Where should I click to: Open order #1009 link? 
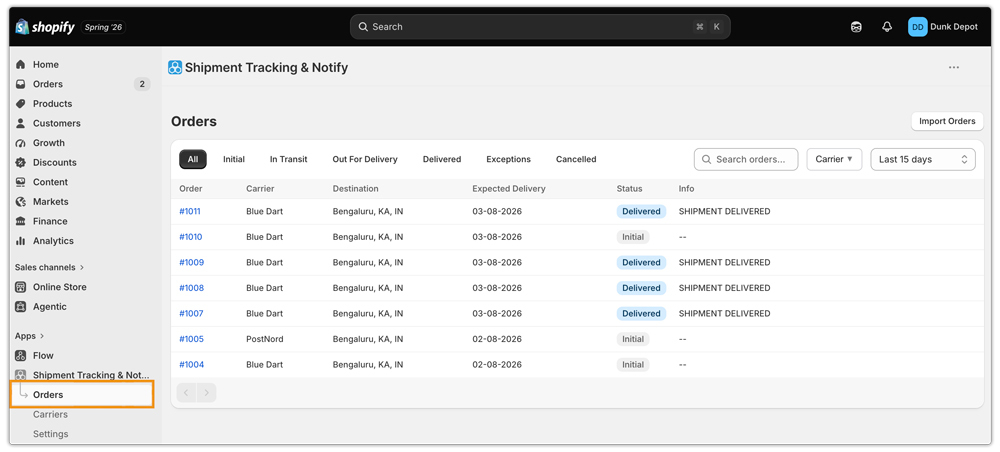click(x=191, y=262)
